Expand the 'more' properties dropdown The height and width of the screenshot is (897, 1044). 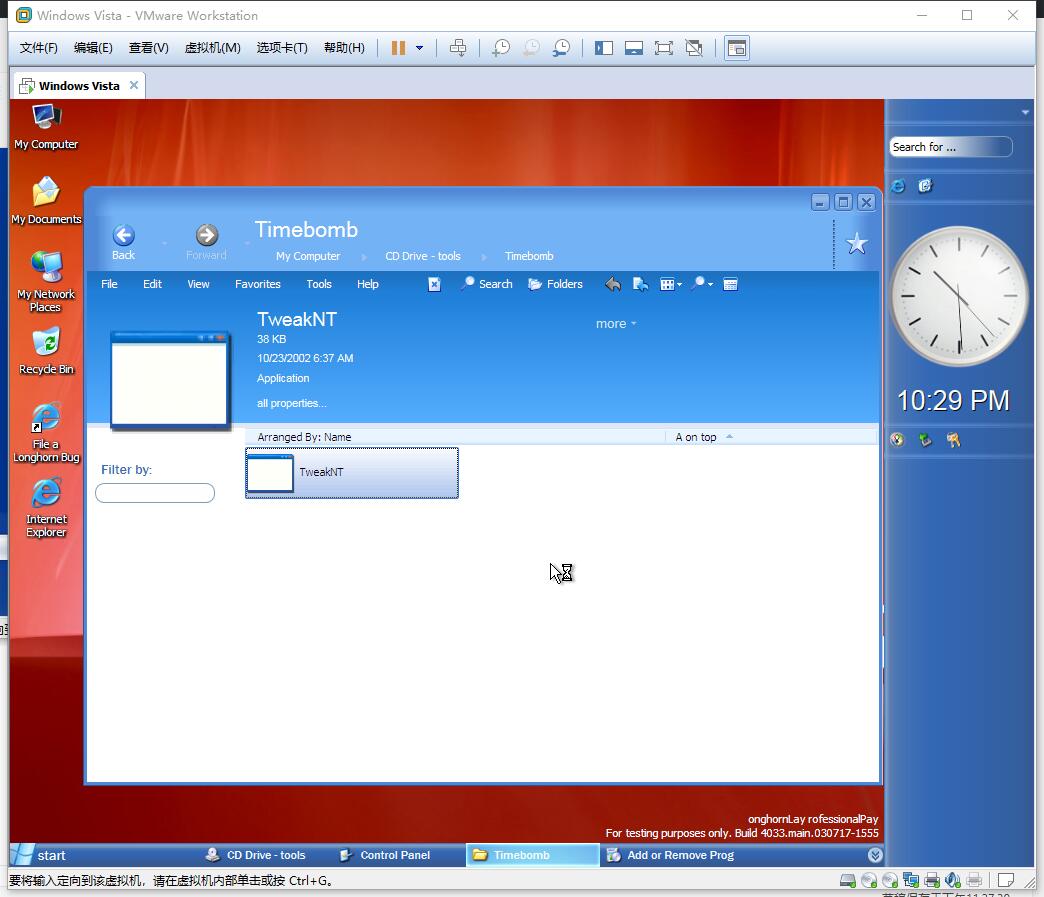click(616, 324)
